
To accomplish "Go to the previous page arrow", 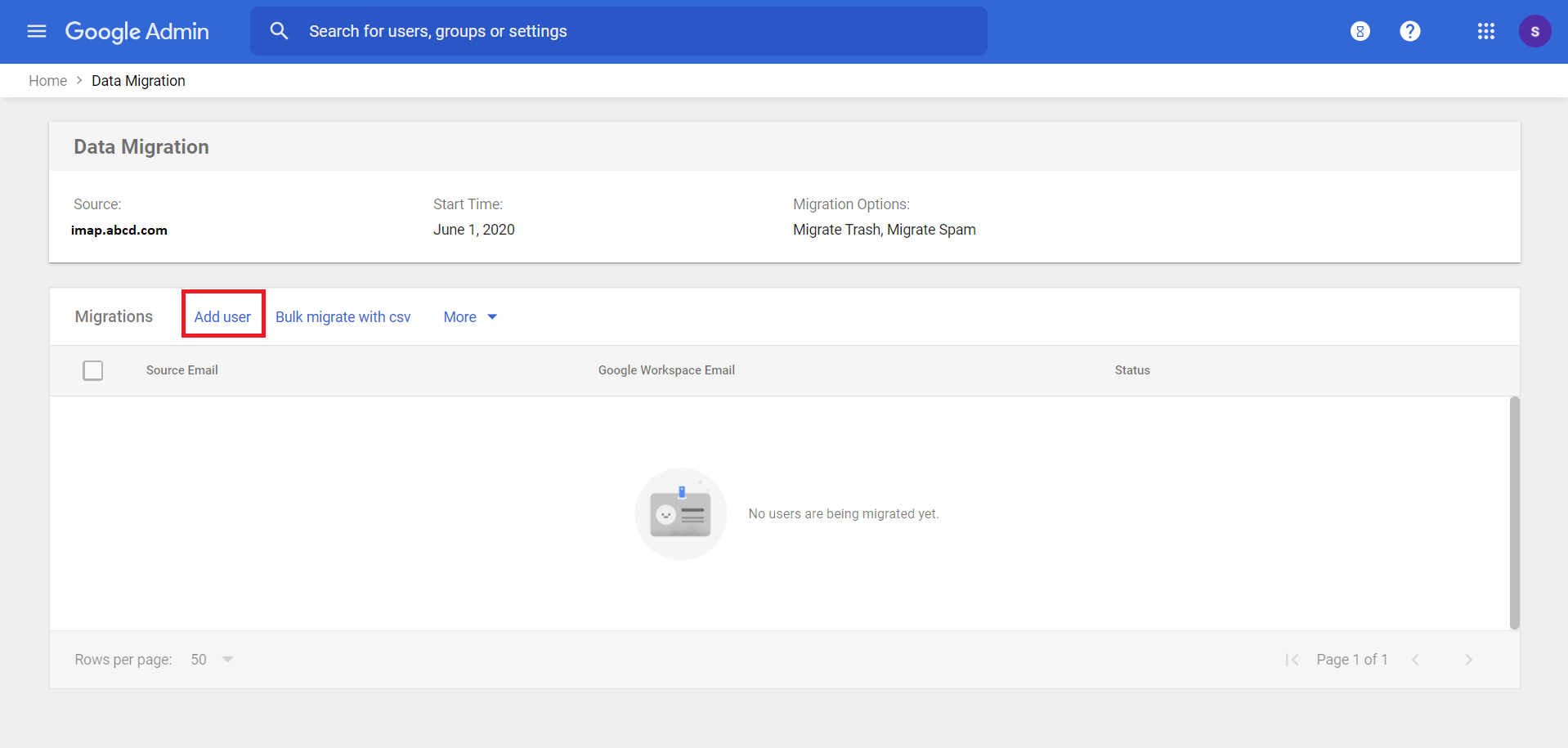I will [x=1415, y=660].
